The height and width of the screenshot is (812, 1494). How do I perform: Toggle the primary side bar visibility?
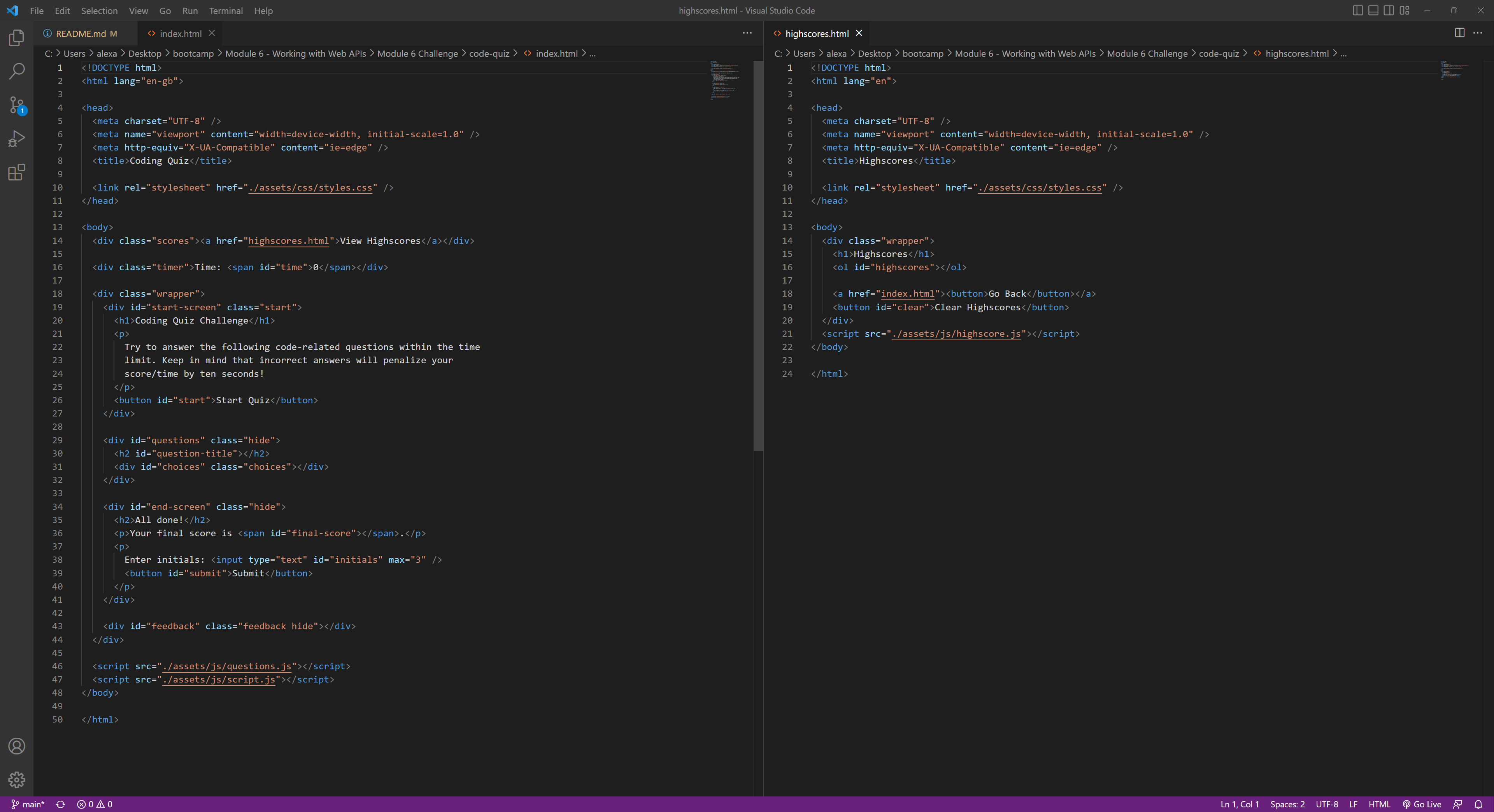point(1358,10)
